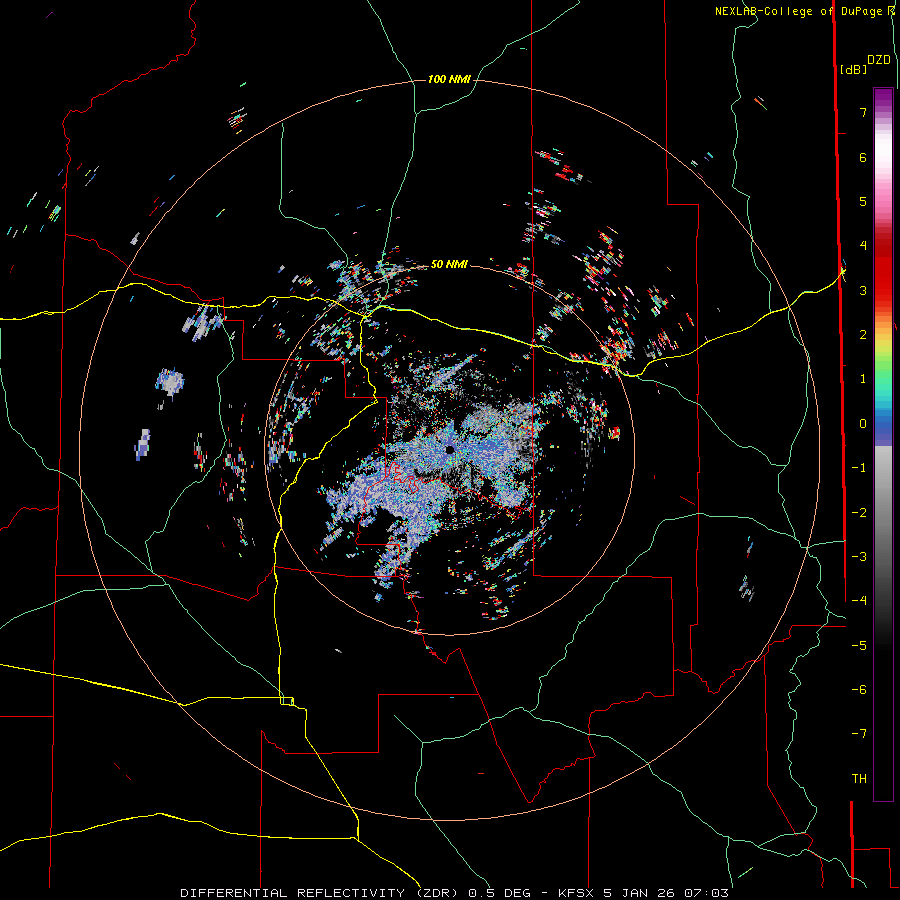The image size is (900, 900).
Task: Click the 6 value on color scale
Action: tap(863, 157)
